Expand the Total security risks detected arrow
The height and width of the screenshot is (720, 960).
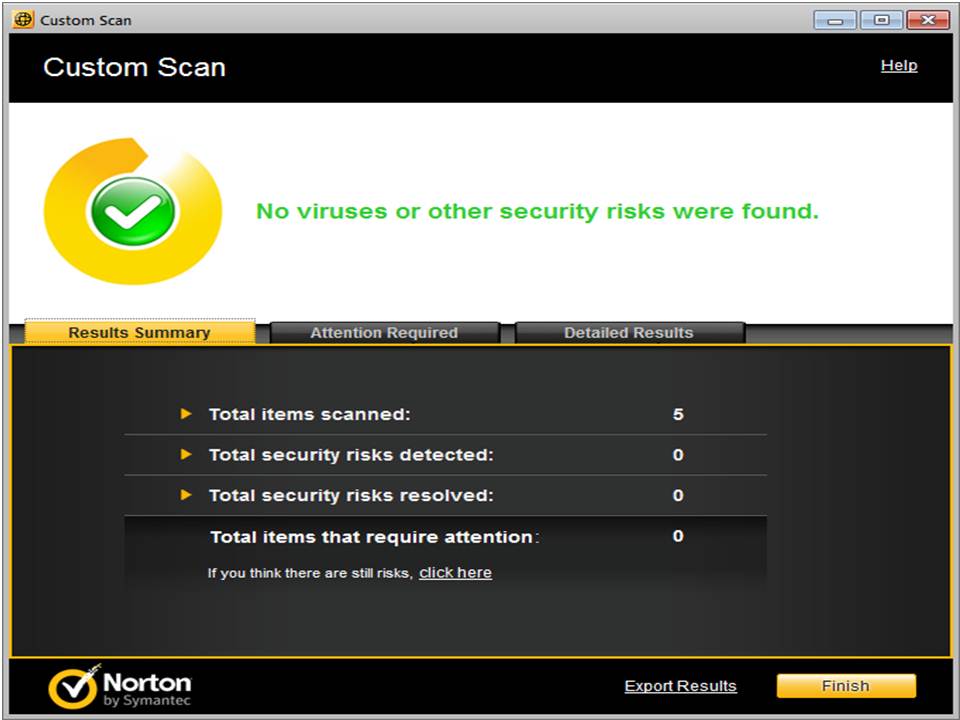point(185,455)
